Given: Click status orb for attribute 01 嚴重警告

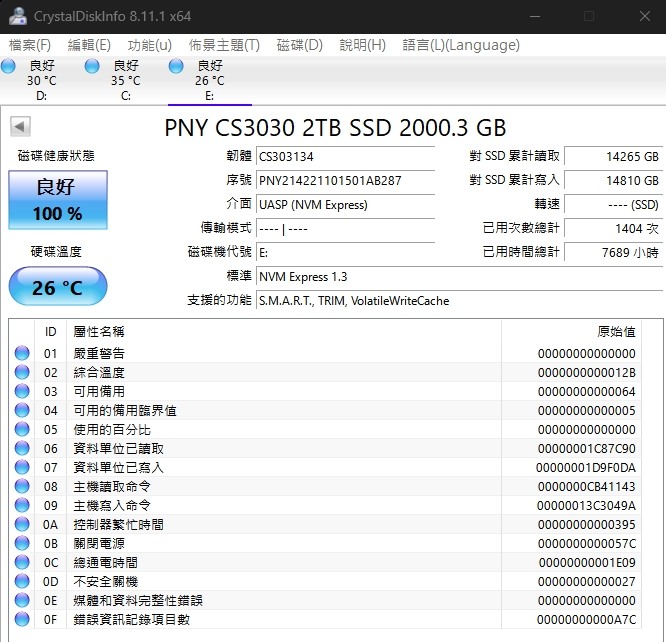Looking at the screenshot, I should 22,353.
